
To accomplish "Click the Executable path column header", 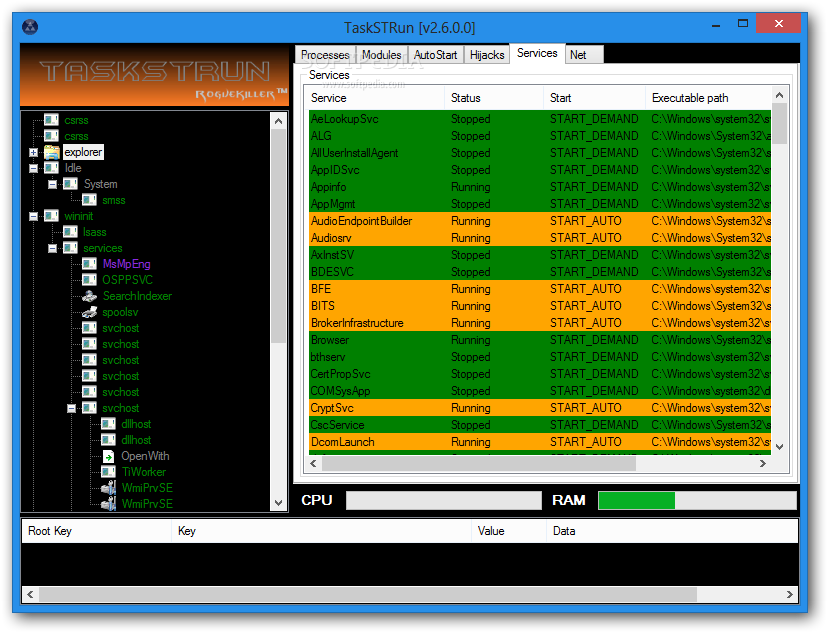I will 708,98.
